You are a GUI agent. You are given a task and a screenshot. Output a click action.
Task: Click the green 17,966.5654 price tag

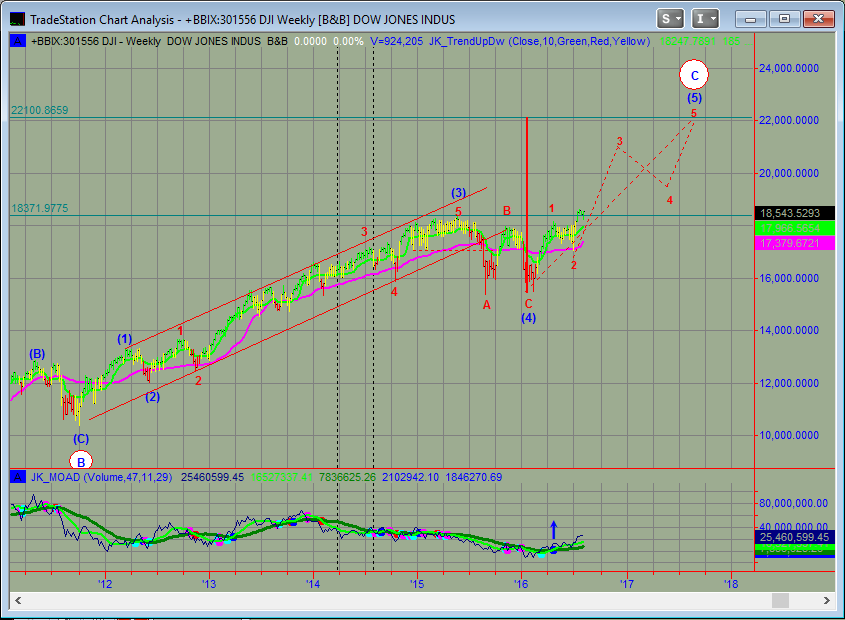pyautogui.click(x=795, y=228)
